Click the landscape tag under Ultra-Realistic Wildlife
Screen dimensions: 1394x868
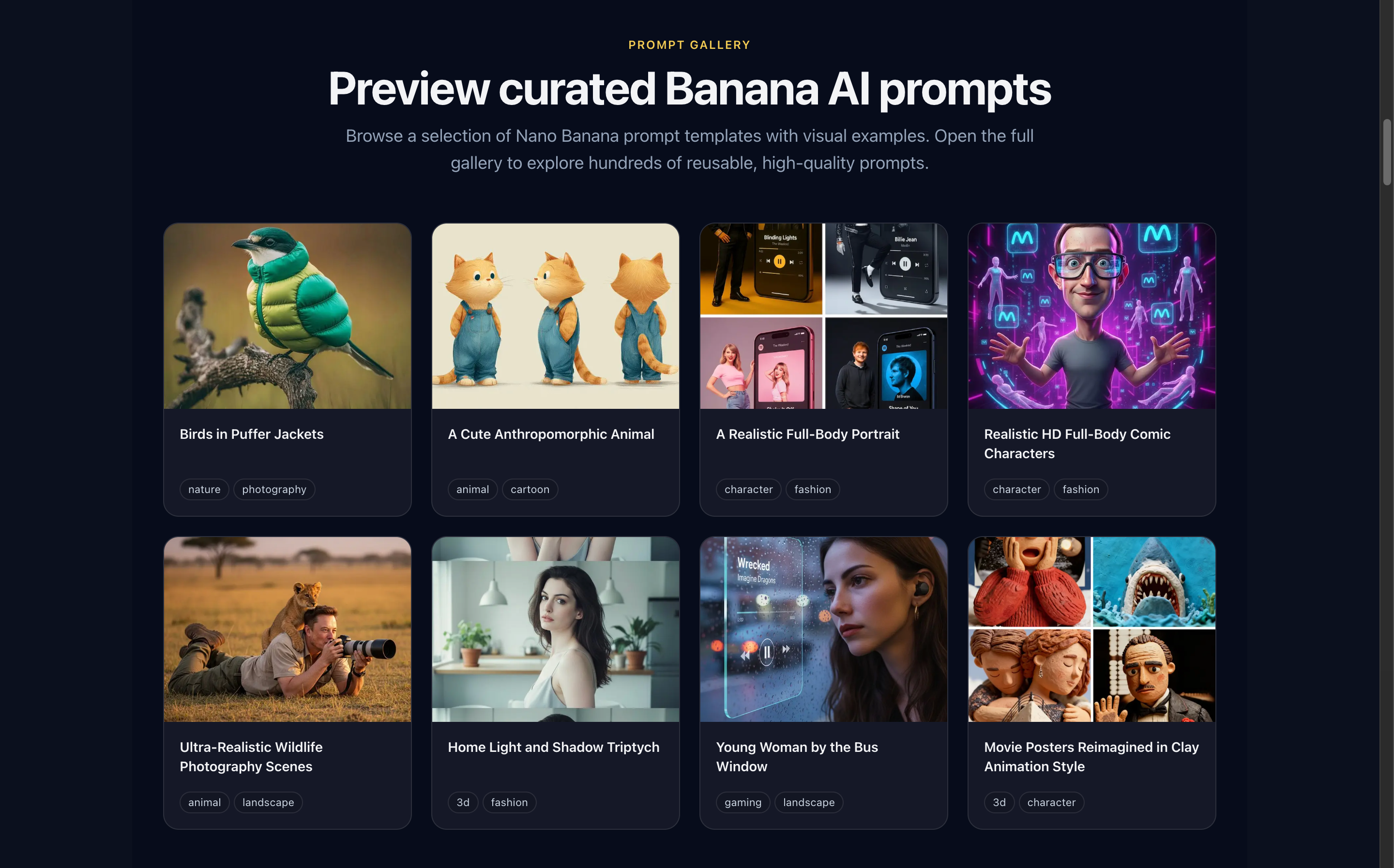[x=268, y=802]
